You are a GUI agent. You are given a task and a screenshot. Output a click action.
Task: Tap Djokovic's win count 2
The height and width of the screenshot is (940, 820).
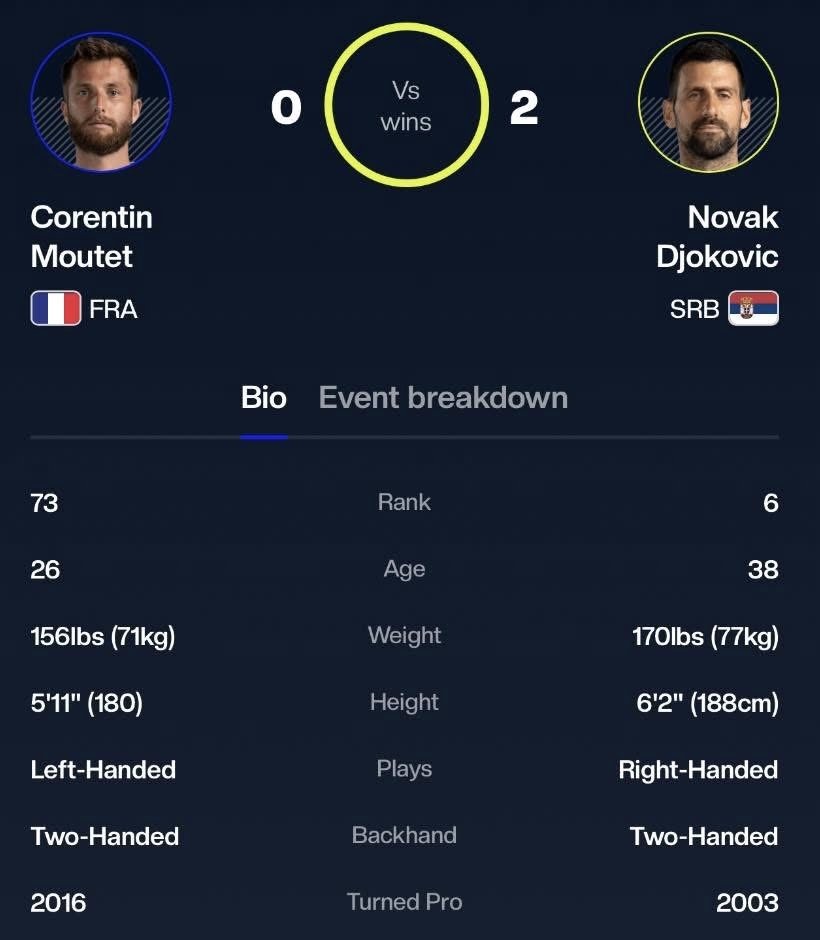tap(524, 108)
